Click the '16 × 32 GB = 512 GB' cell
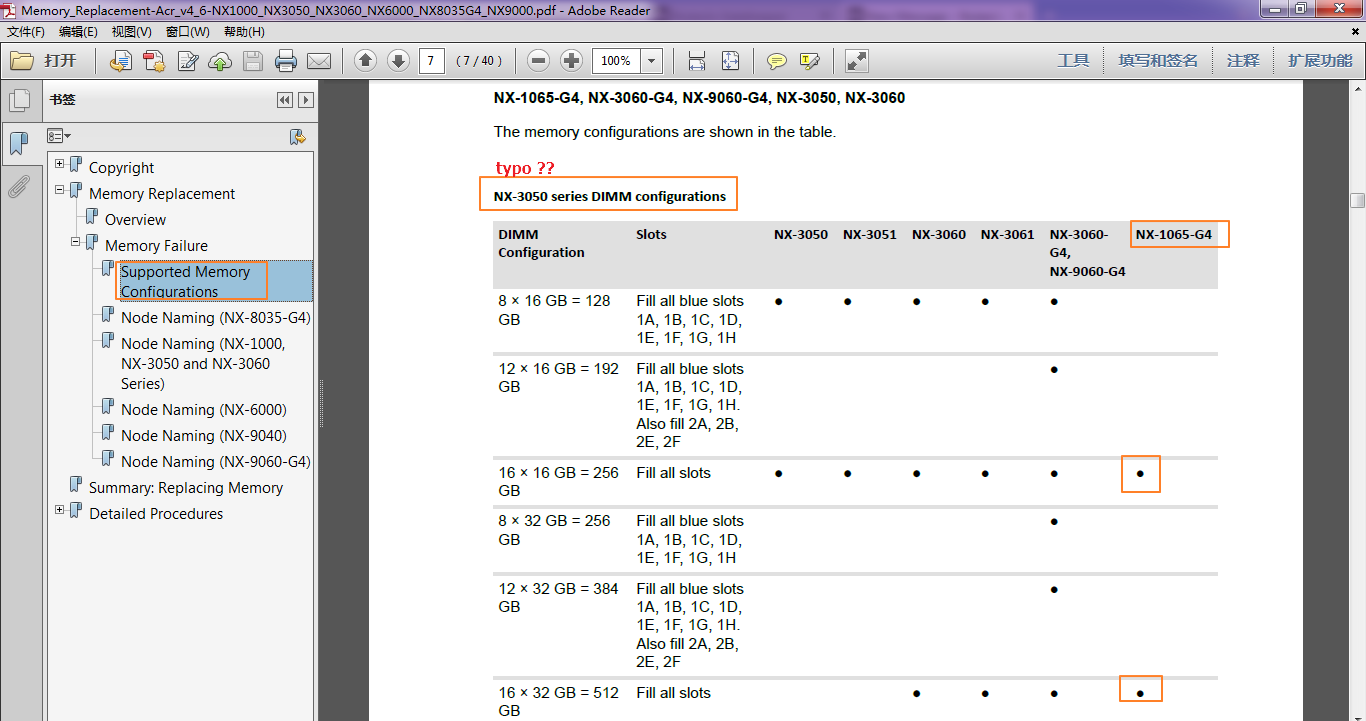 (x=558, y=702)
